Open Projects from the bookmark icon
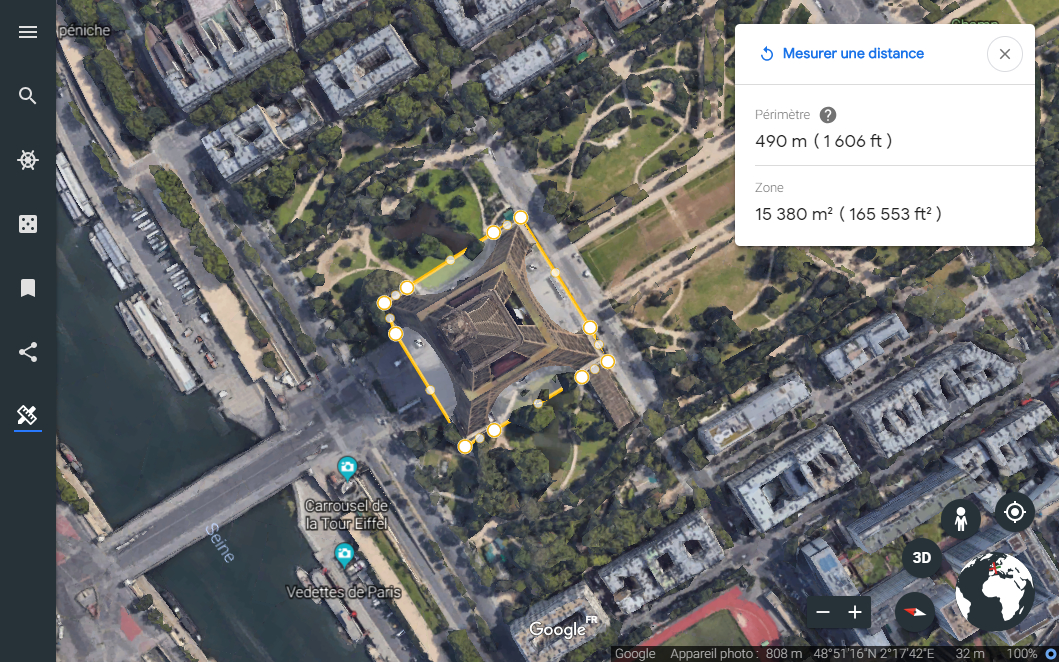 (27, 288)
